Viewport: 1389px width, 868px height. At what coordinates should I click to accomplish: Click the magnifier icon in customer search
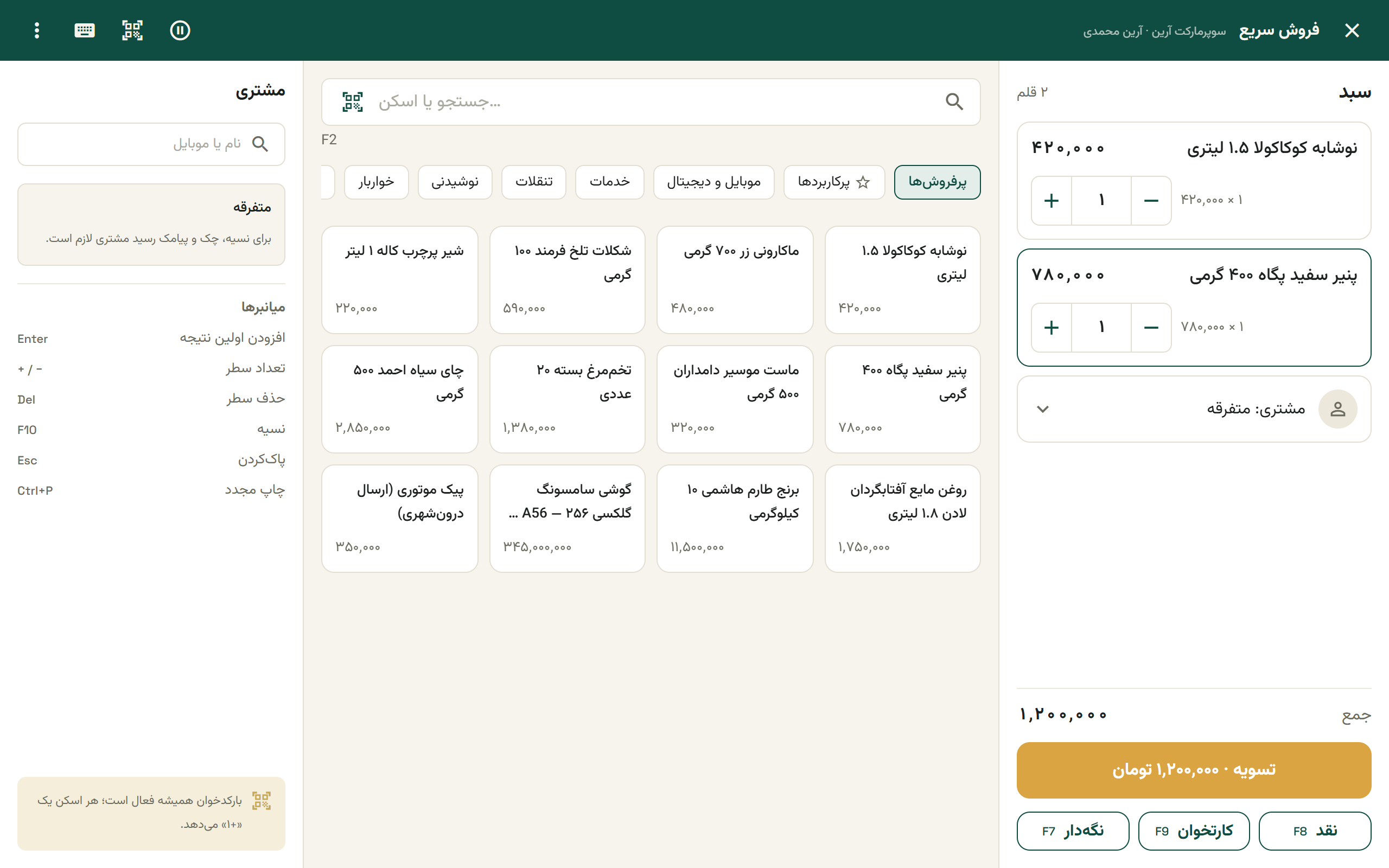point(260,144)
